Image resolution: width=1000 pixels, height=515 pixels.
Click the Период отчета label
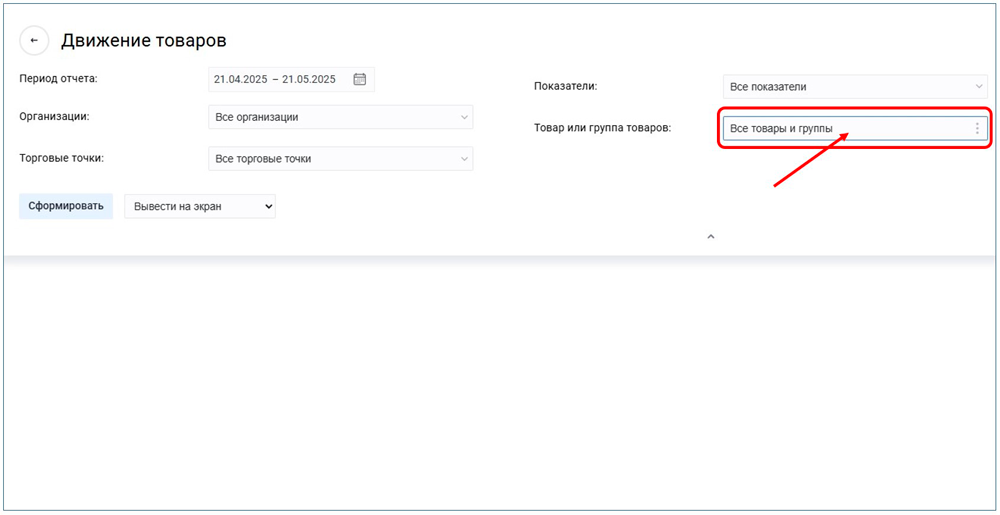58,78
